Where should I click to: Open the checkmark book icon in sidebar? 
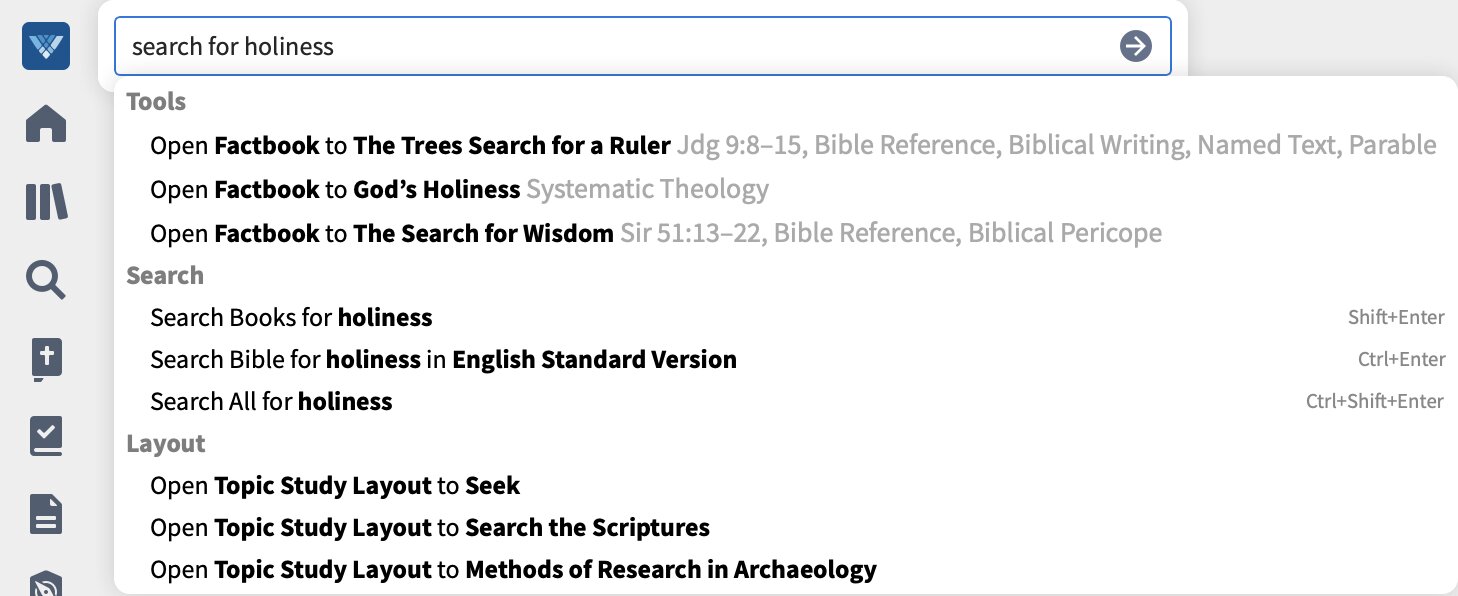point(46,437)
